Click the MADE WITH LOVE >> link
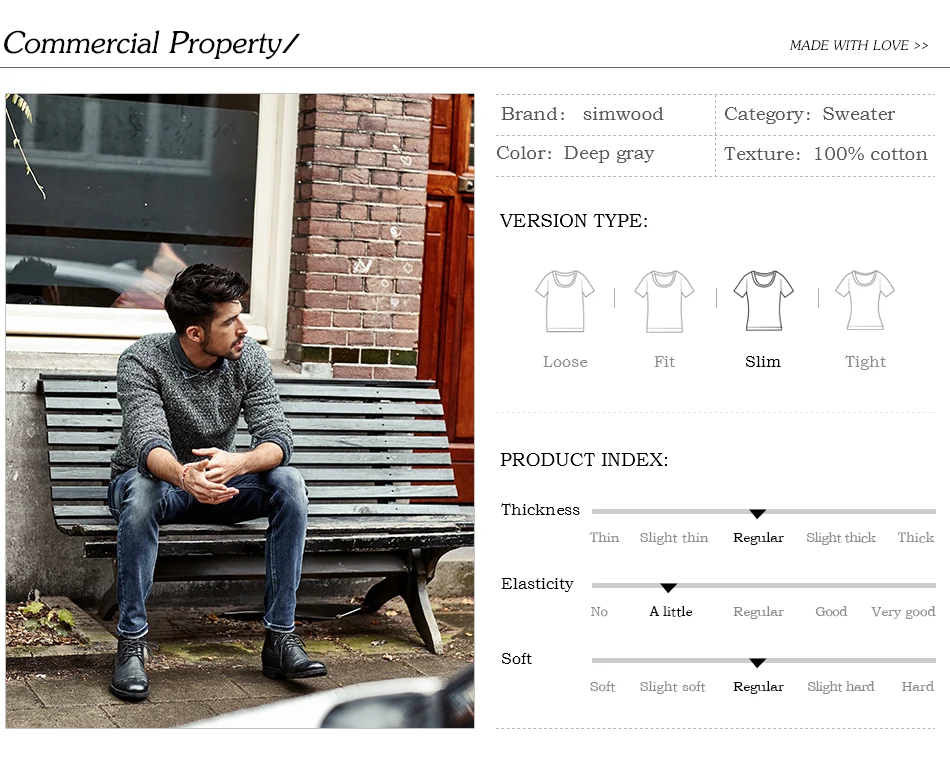The image size is (950, 778). click(859, 45)
